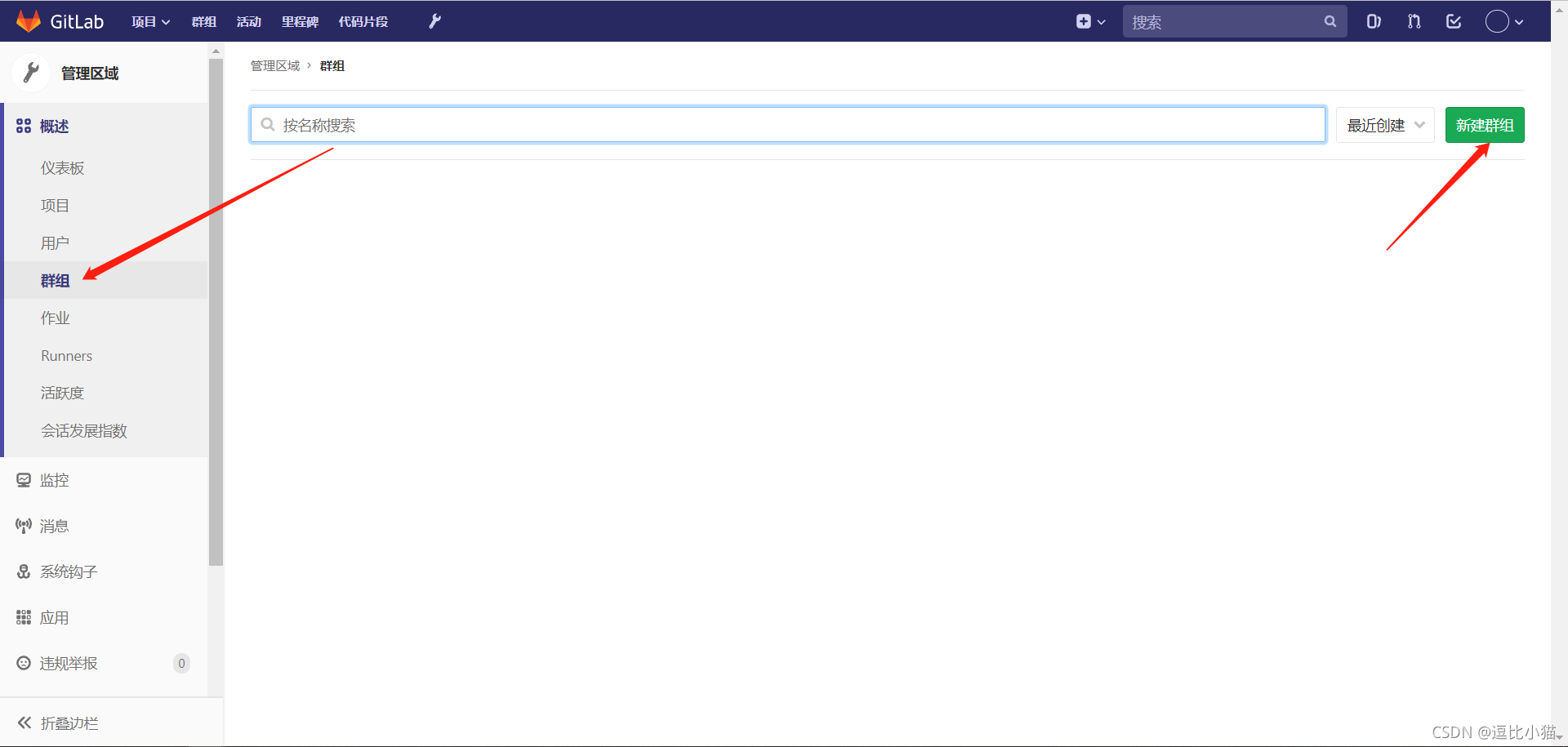This screenshot has width=1568, height=747.
Task: Select 群组 in sidebar
Action: [55, 281]
